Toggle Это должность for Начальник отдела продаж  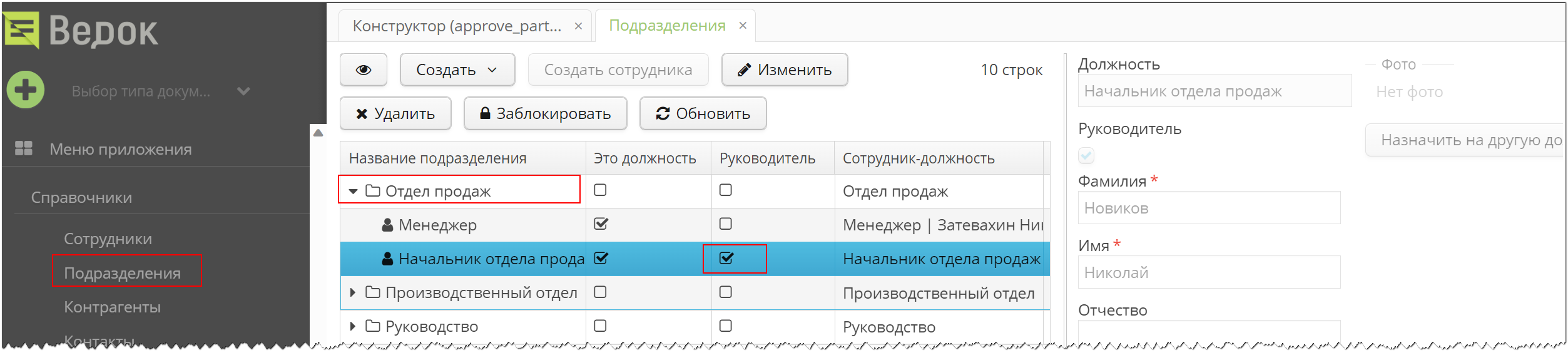click(x=601, y=258)
